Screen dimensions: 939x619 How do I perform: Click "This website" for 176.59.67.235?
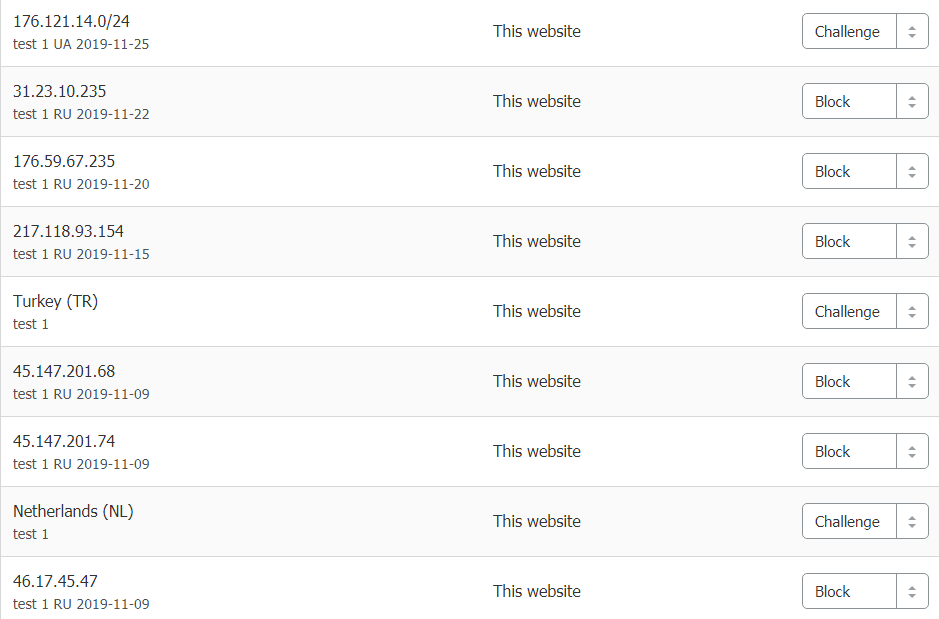click(536, 171)
